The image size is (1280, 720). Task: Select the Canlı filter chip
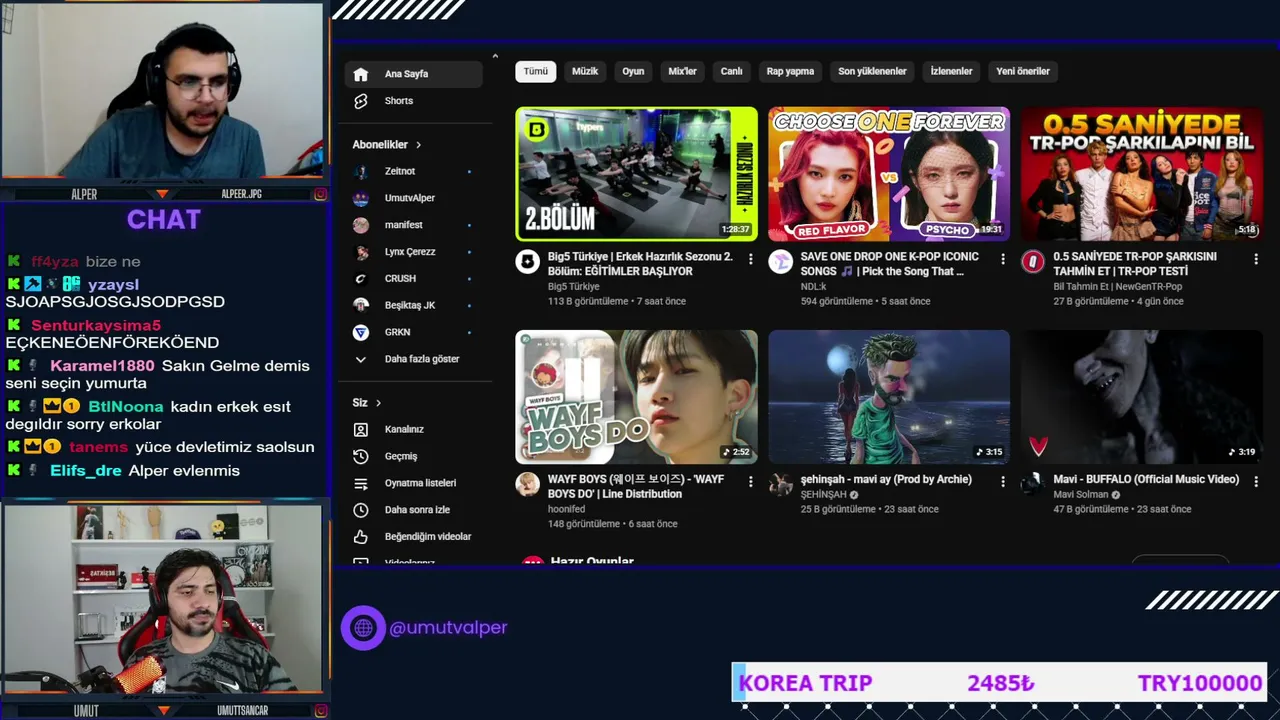pyautogui.click(x=732, y=71)
